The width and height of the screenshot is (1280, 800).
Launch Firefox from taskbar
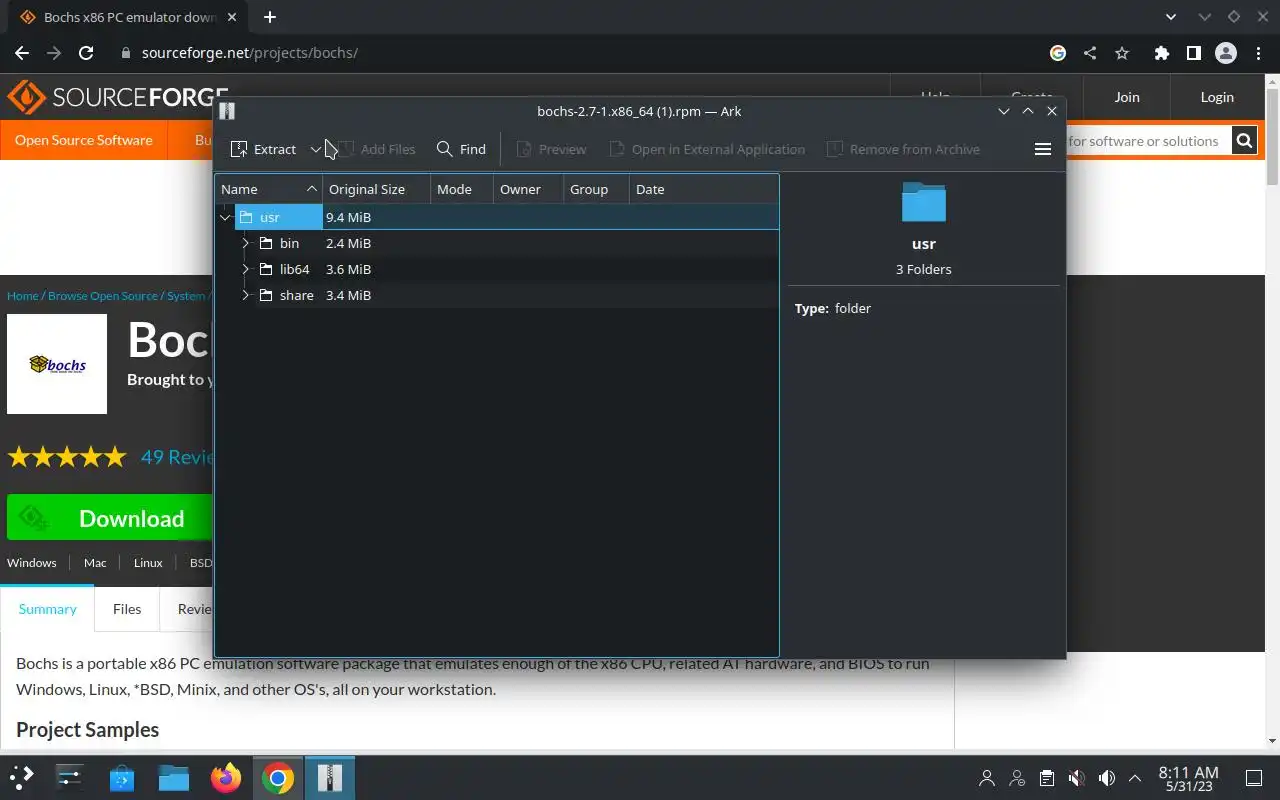click(226, 777)
